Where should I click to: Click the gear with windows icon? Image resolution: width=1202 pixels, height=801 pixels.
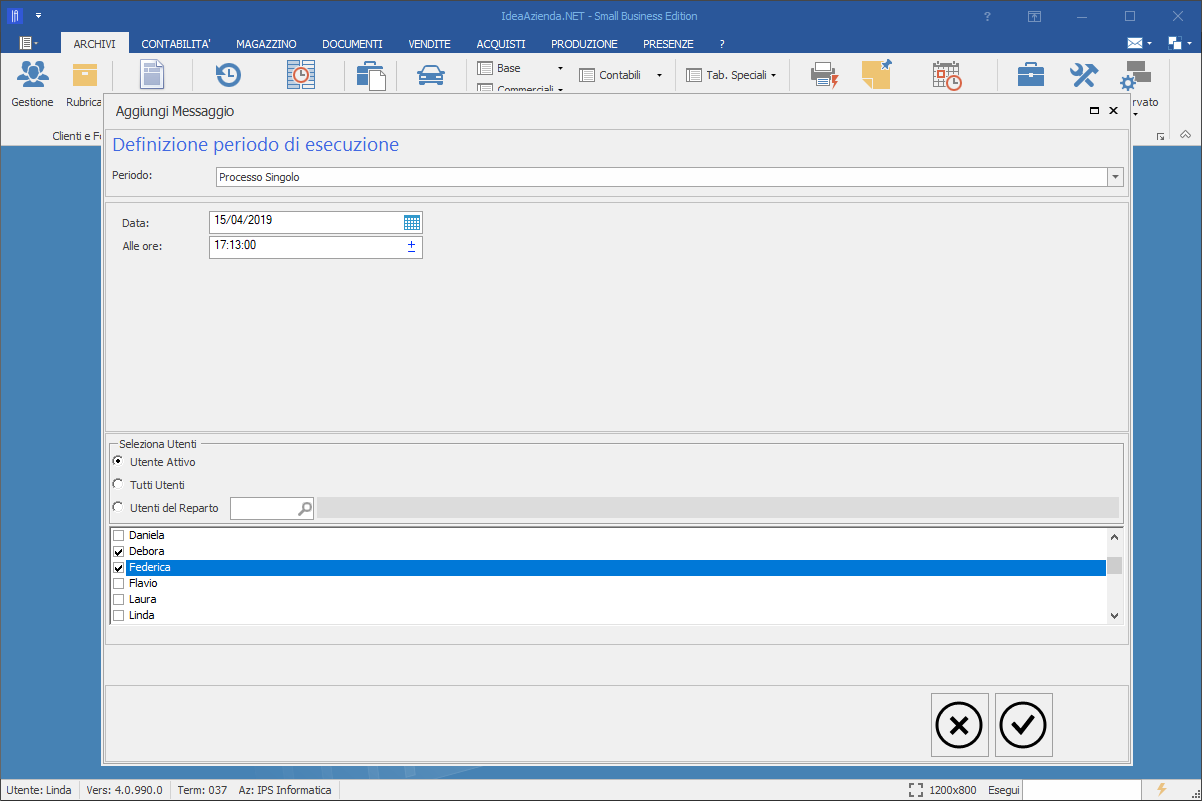click(x=1135, y=76)
